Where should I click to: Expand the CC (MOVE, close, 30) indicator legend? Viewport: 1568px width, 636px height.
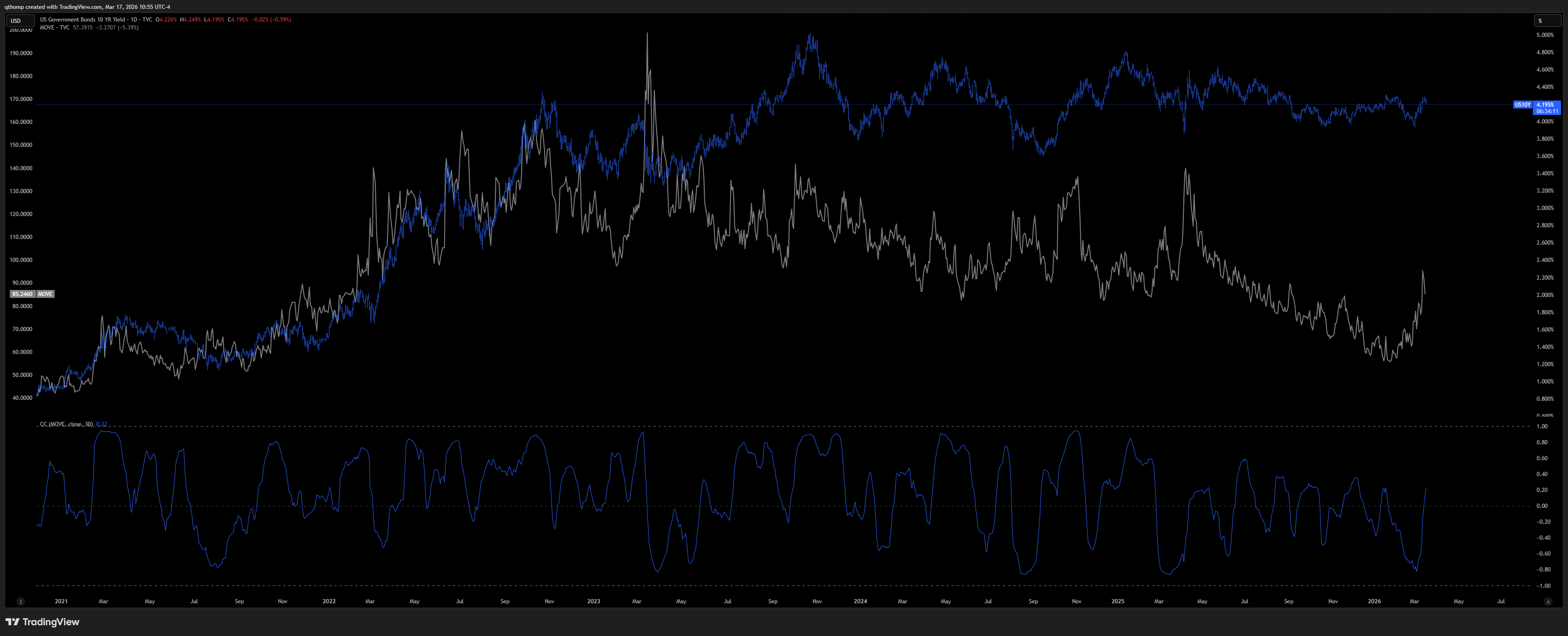coord(66,424)
